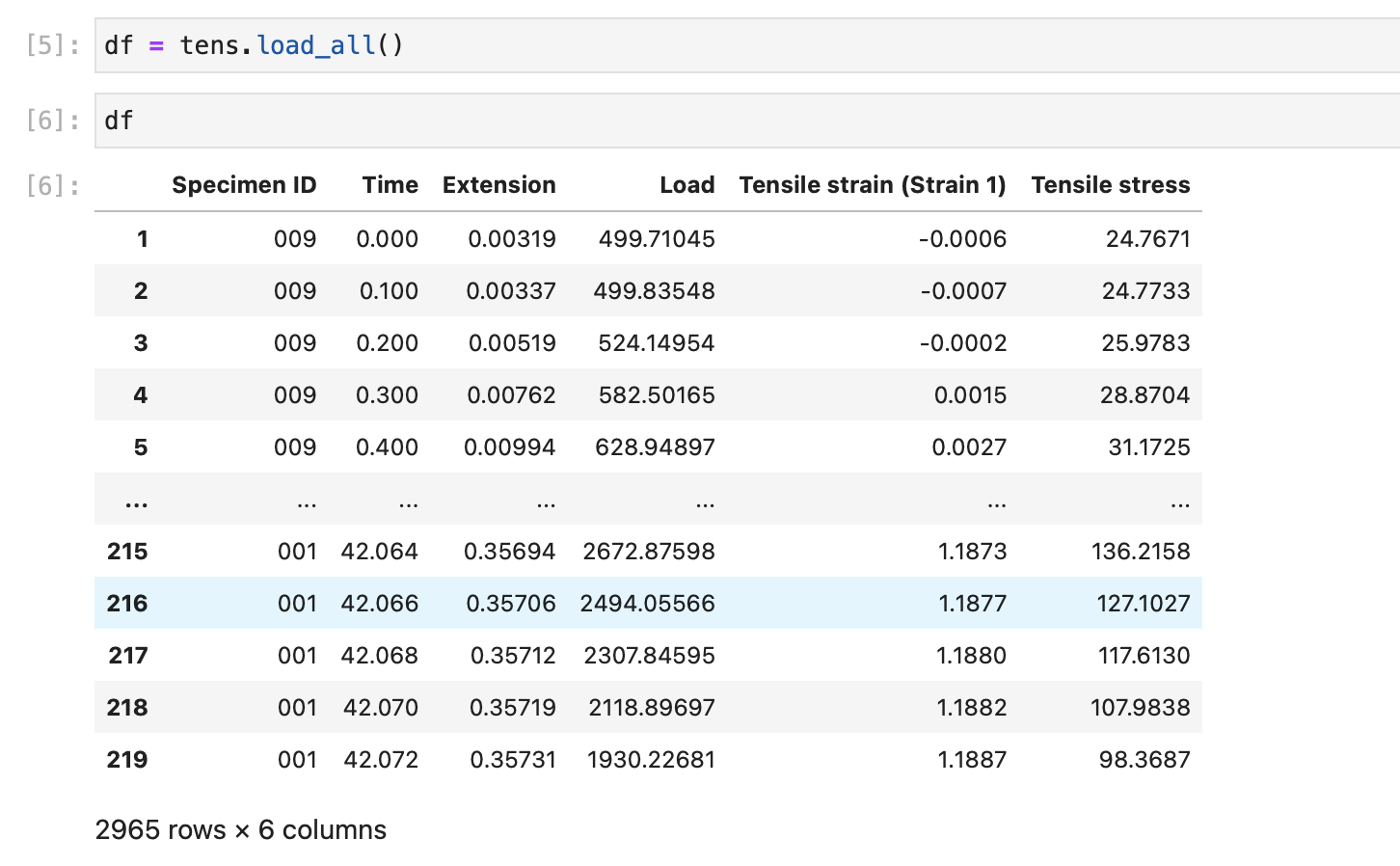
Task: Click the strain value 1.1882
Action: 972,708
